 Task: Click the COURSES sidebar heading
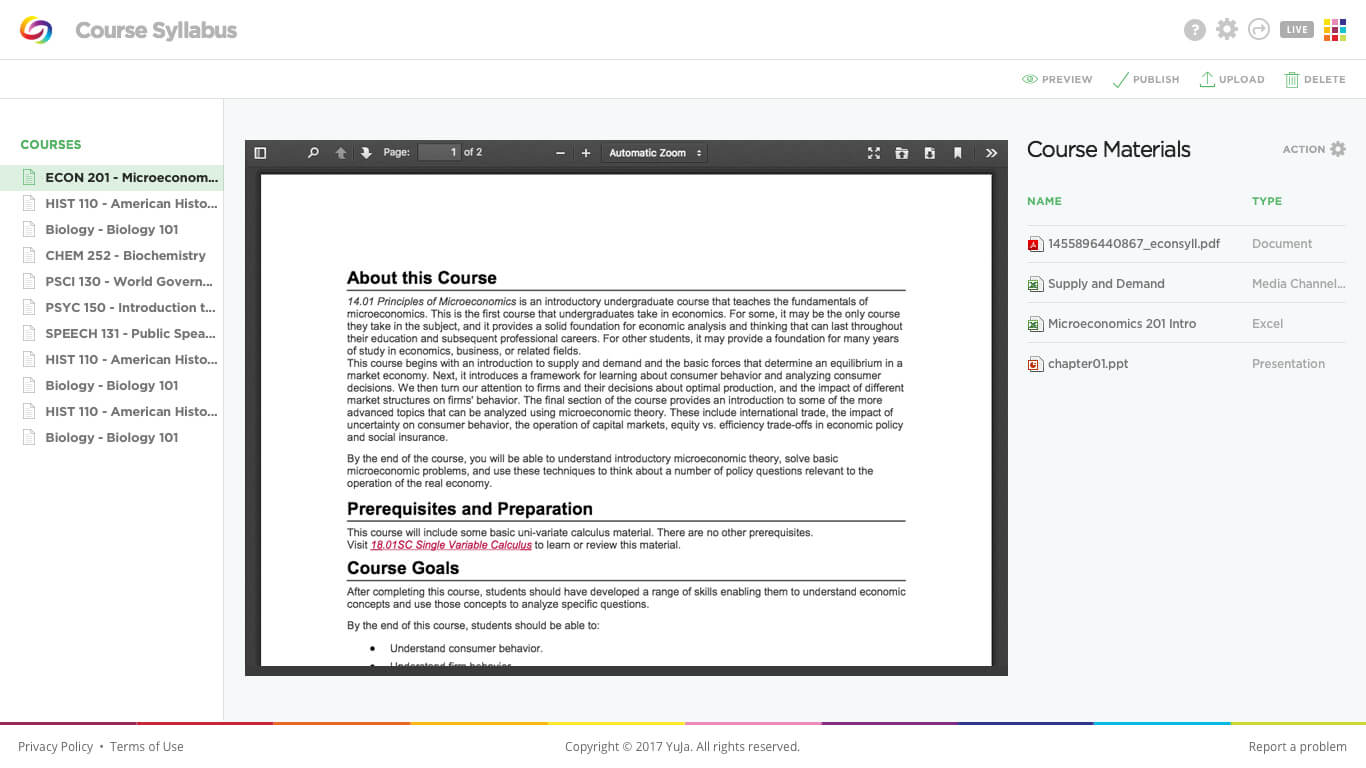pyautogui.click(x=51, y=144)
